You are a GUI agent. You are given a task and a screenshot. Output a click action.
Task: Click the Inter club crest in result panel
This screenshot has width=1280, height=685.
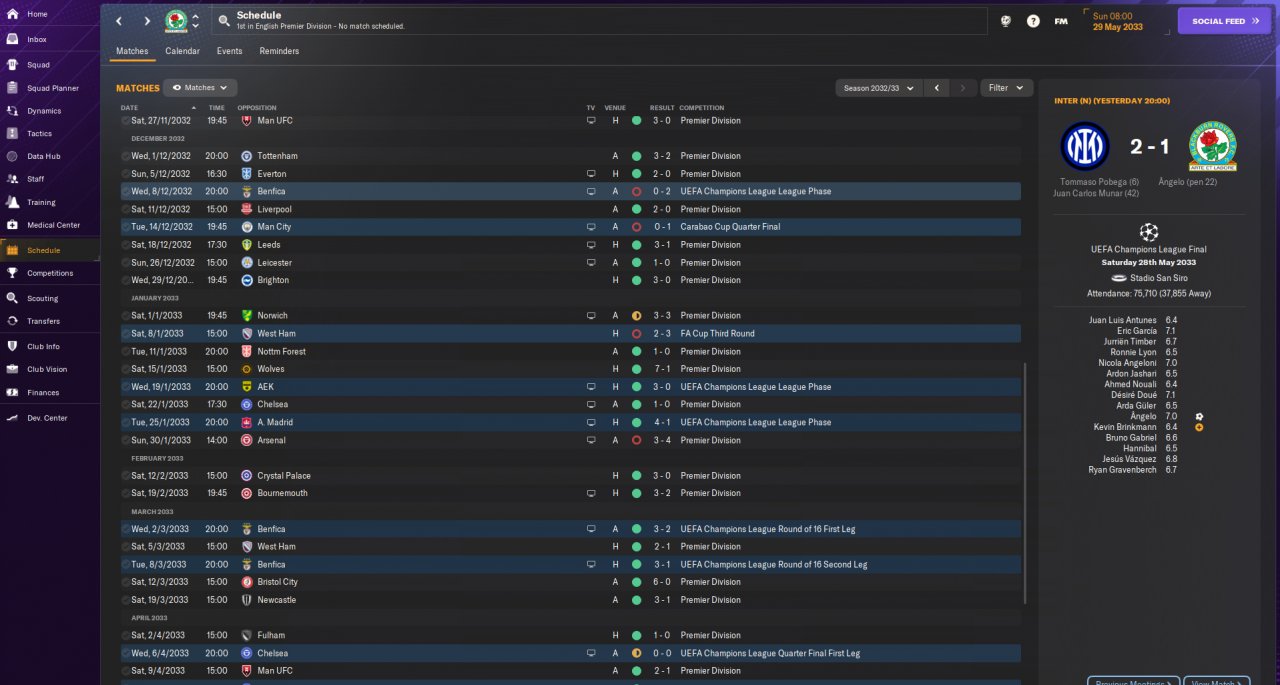point(1085,146)
